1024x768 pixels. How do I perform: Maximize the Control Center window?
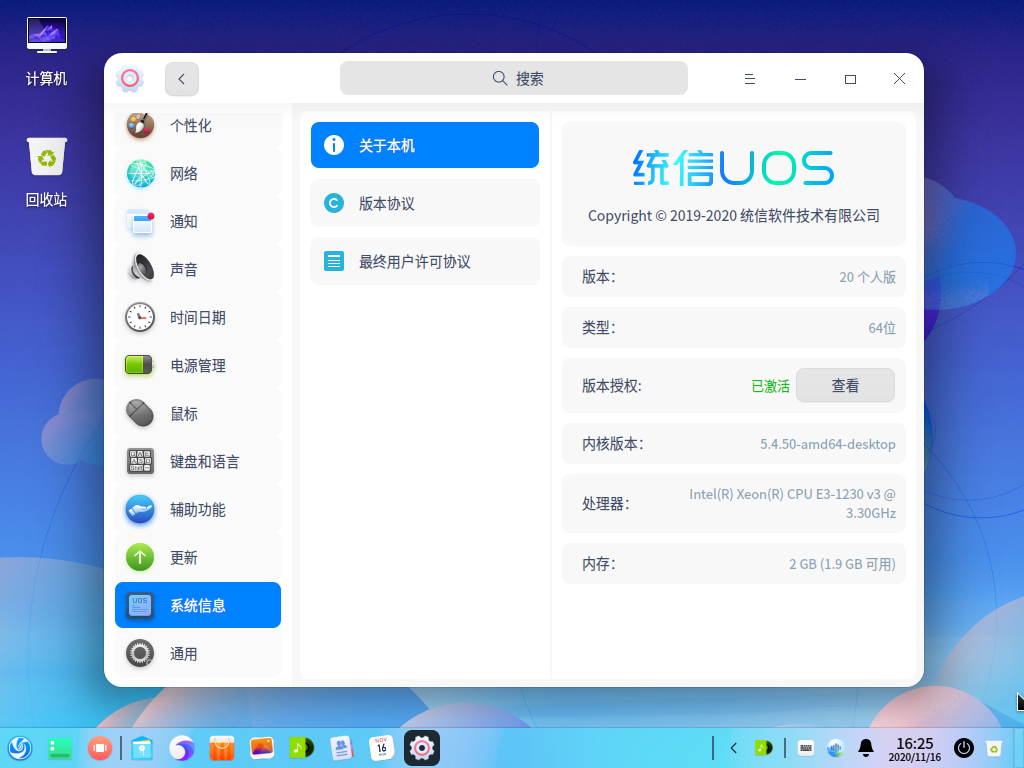[850, 79]
